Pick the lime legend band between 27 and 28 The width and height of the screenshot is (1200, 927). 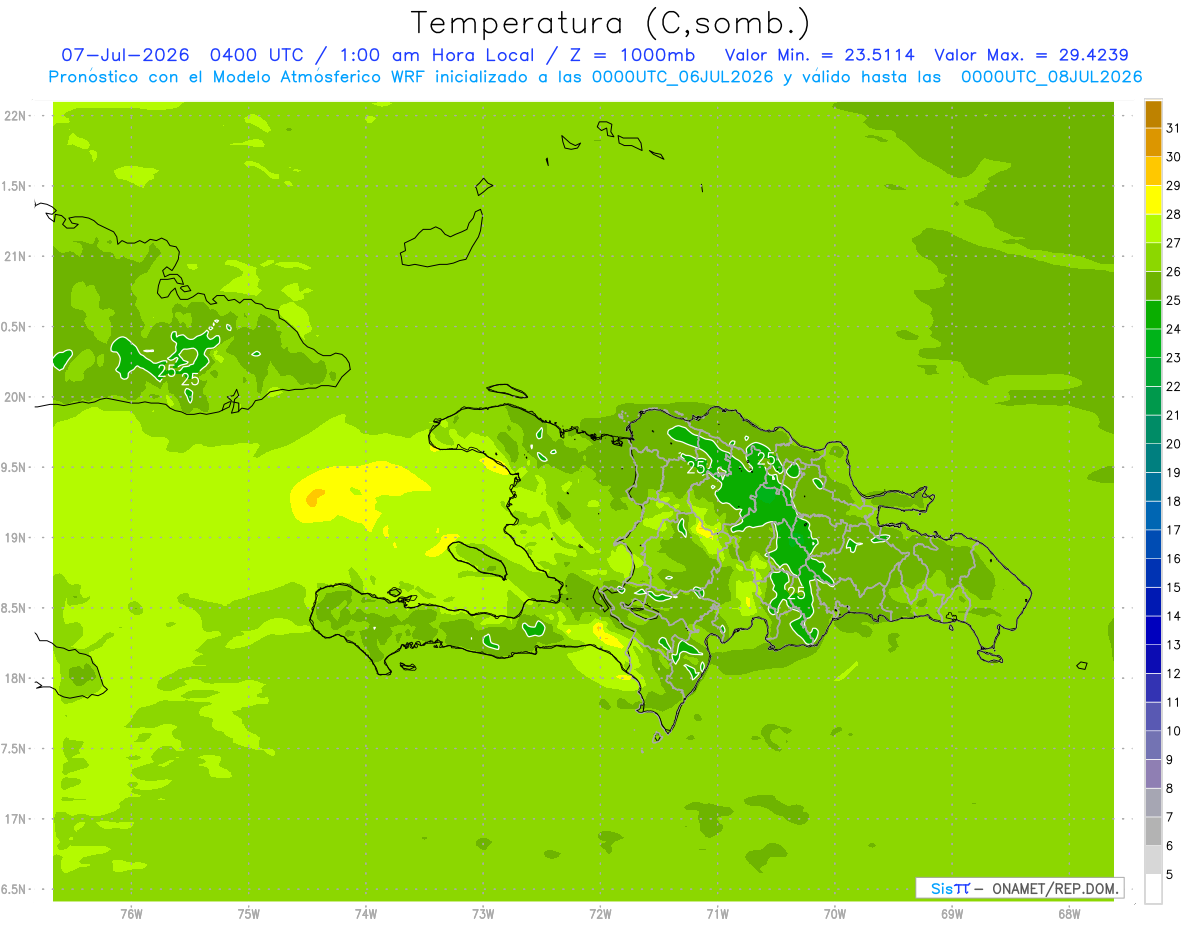click(x=1153, y=229)
